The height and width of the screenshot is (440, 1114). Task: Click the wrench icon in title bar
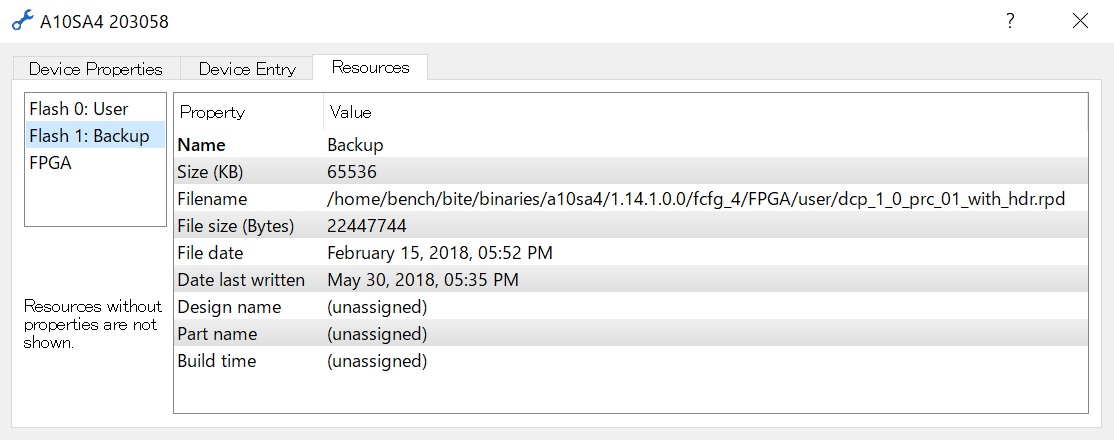tap(22, 21)
